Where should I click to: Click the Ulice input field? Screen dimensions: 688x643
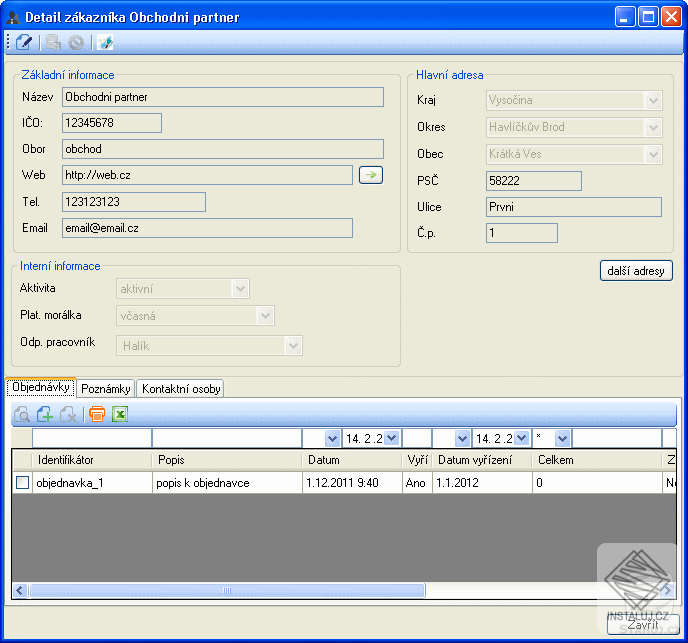(x=574, y=207)
